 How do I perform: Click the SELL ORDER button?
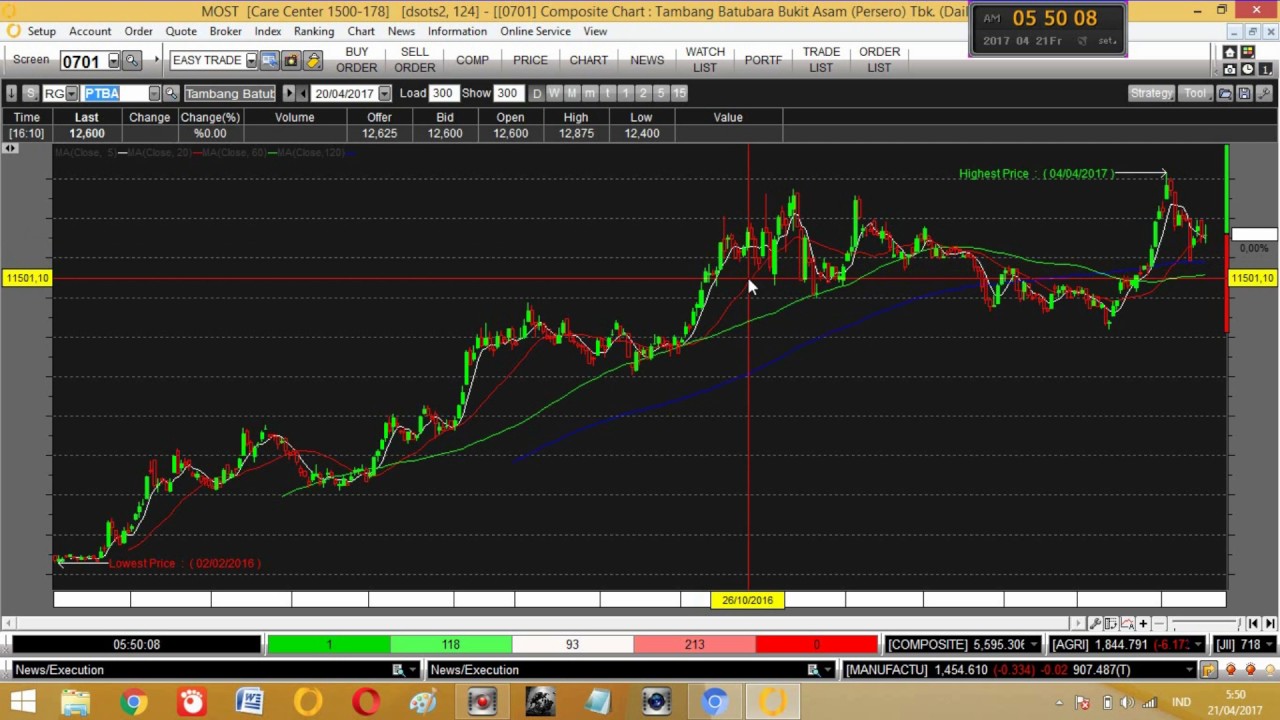point(414,60)
